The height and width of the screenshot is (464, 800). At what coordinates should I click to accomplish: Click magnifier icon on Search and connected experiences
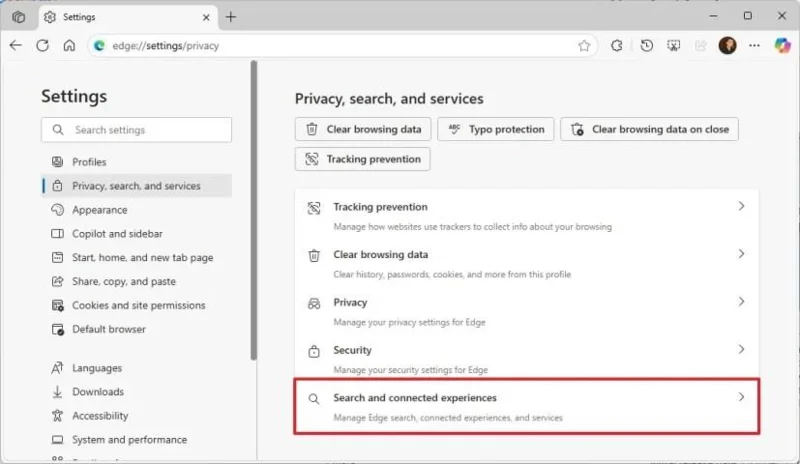click(x=314, y=399)
